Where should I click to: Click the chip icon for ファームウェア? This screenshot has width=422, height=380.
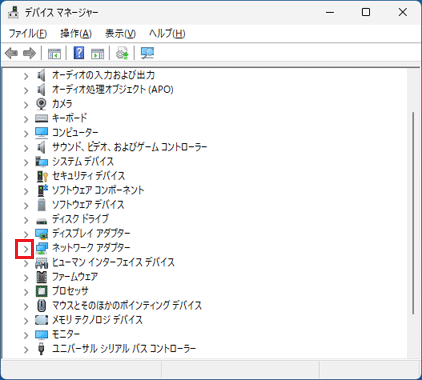41,277
